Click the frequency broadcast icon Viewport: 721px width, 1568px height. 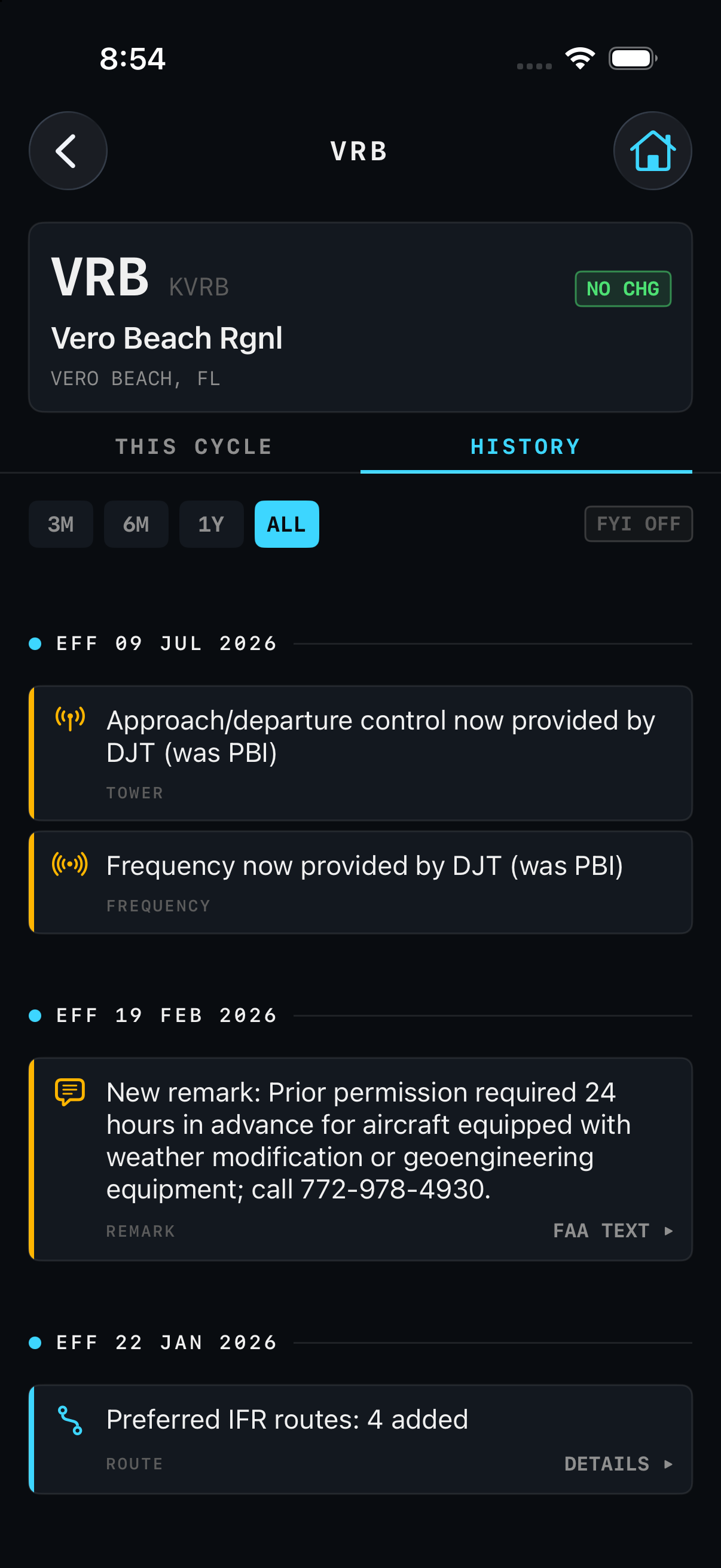(70, 864)
